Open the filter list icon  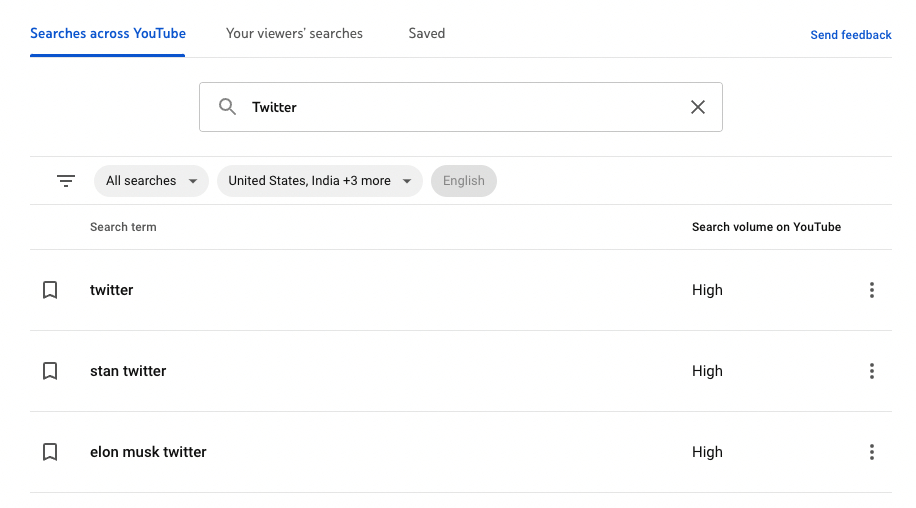point(66,181)
